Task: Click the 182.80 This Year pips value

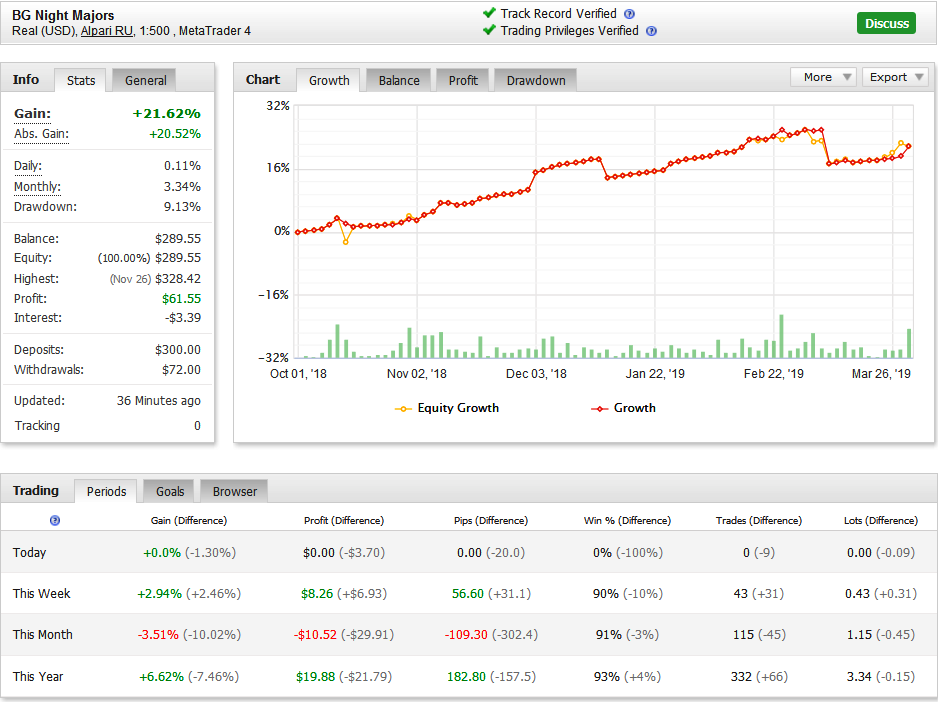Action: (x=466, y=676)
